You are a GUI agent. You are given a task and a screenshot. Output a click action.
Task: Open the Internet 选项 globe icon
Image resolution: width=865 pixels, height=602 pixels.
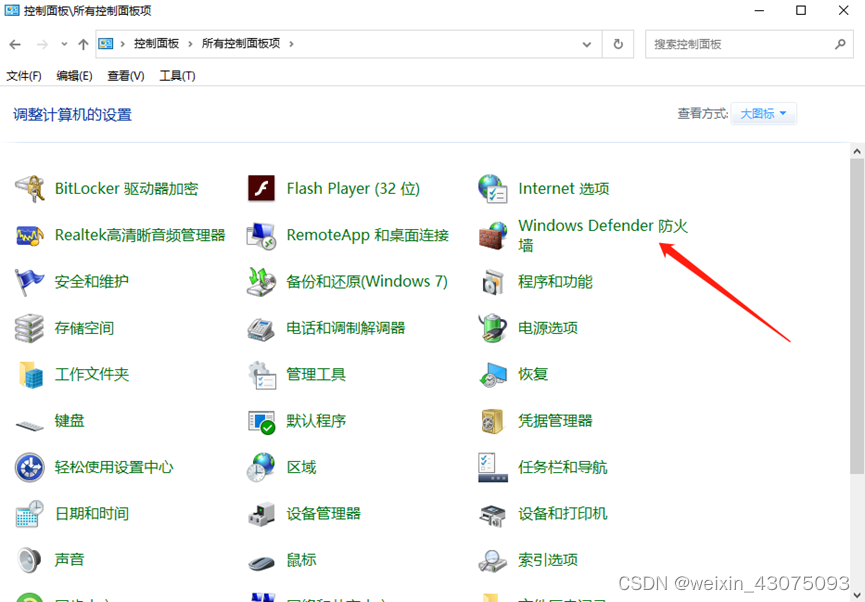point(493,189)
